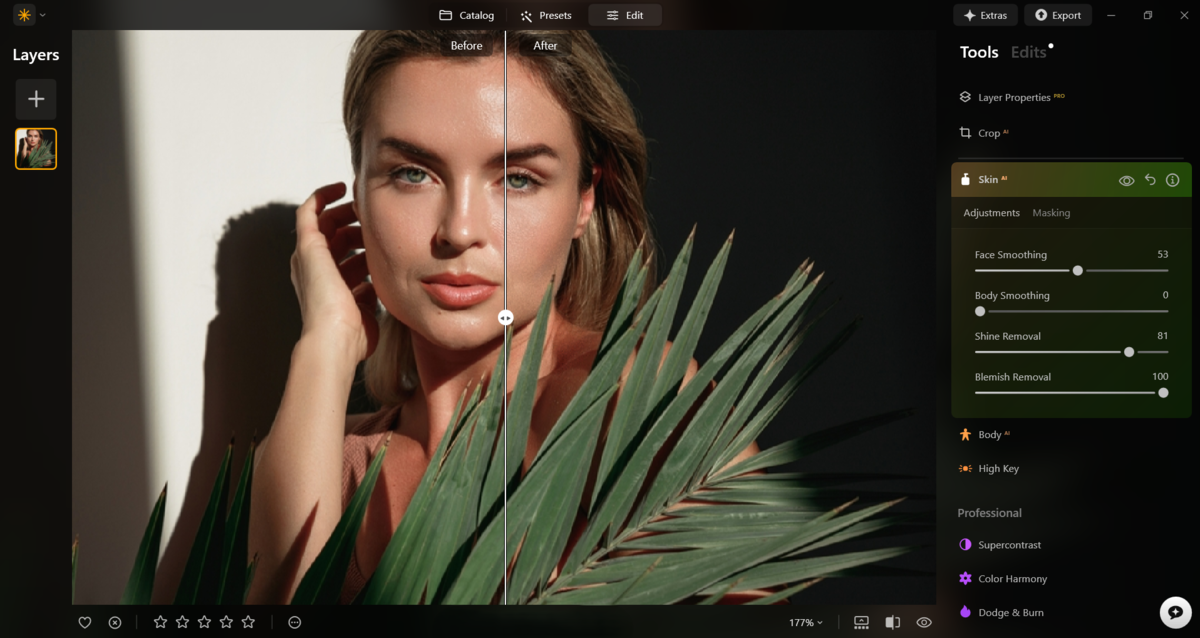Click the Export button

point(1060,15)
